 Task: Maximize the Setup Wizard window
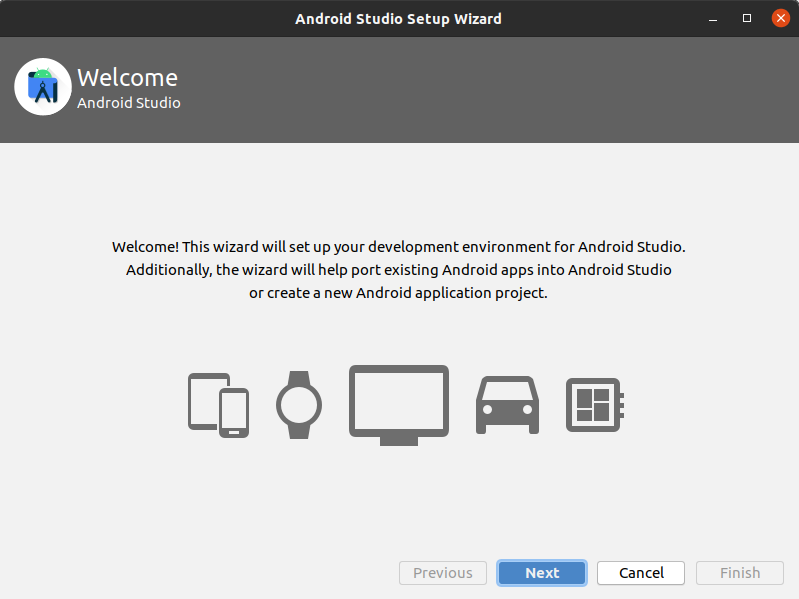tap(747, 18)
